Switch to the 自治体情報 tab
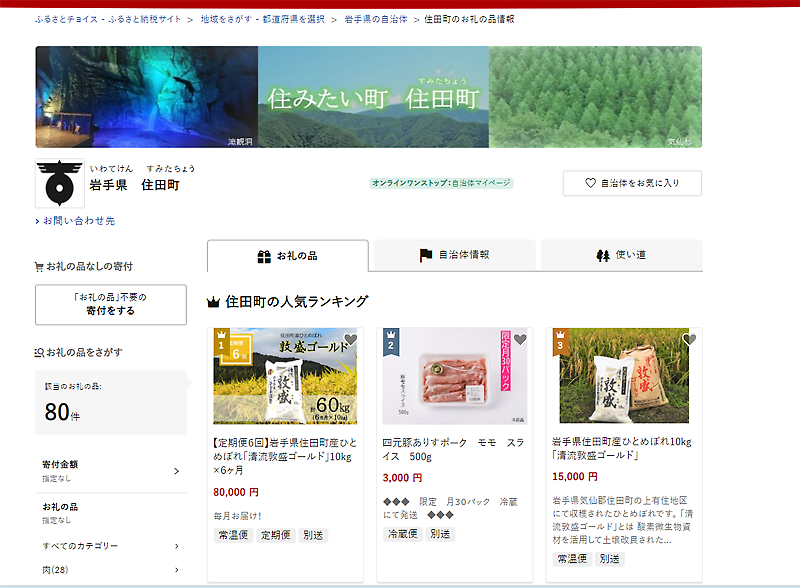 tap(455, 255)
